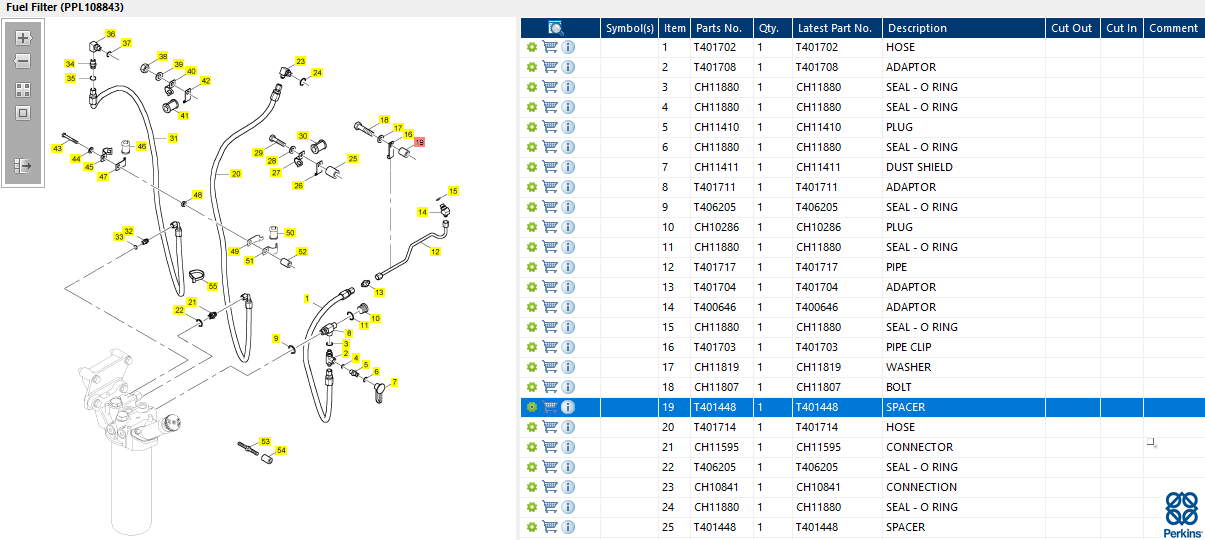Screen dimensions: 1205x540
Task: Click the four-squares grid view icon
Action: (23, 89)
